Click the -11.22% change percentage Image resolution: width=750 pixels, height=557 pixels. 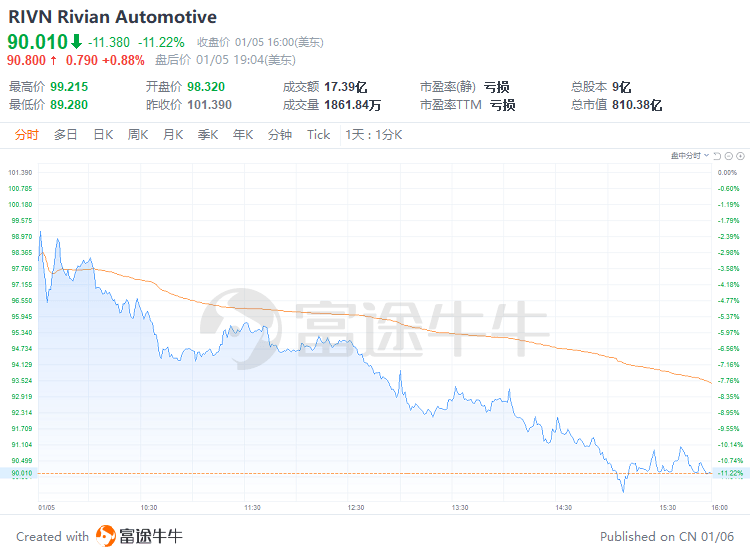click(161, 43)
